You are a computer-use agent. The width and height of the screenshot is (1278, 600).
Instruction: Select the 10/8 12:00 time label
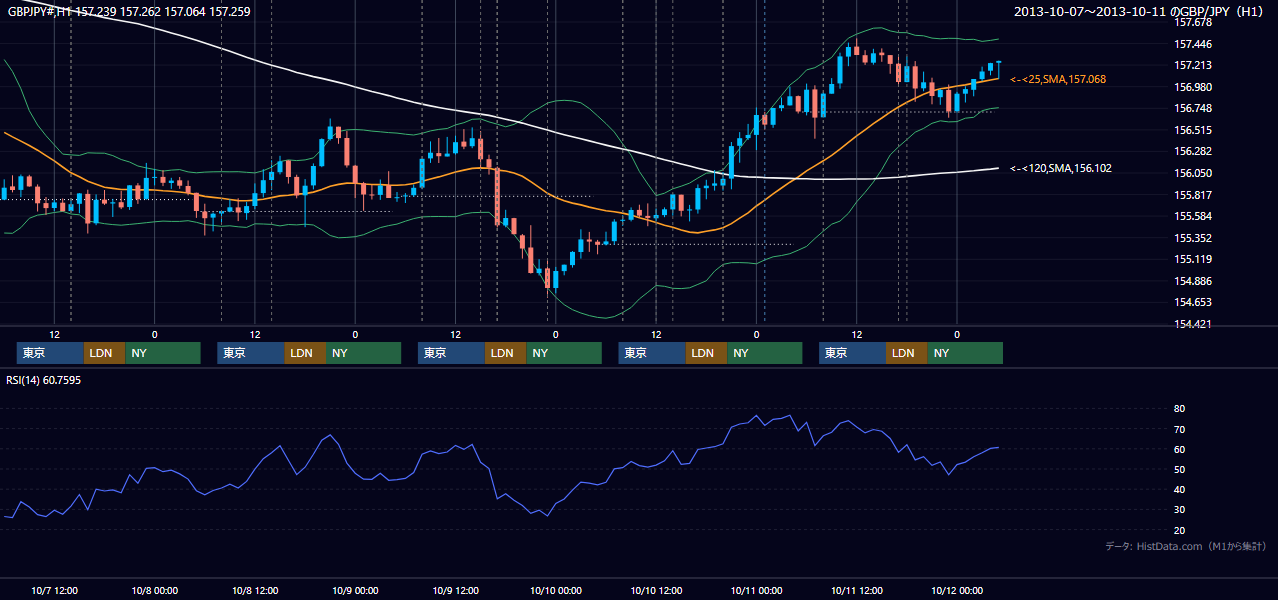point(254,590)
